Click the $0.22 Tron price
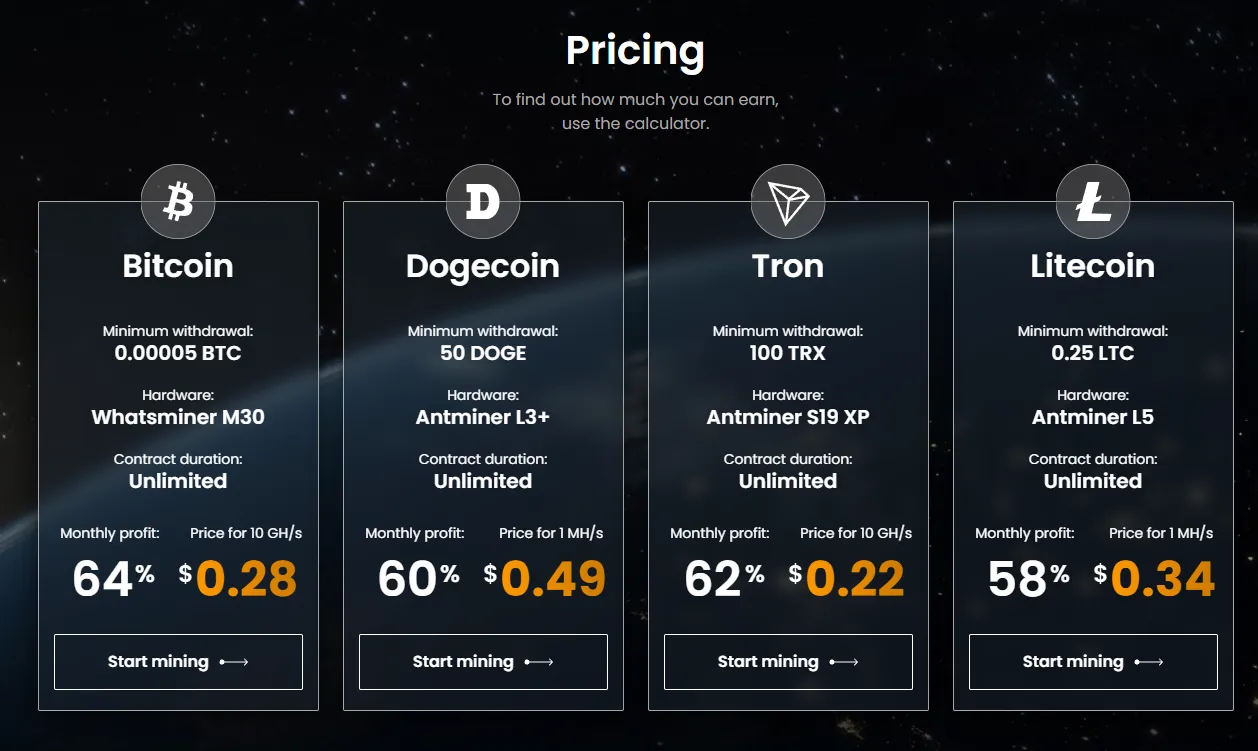 coord(847,579)
